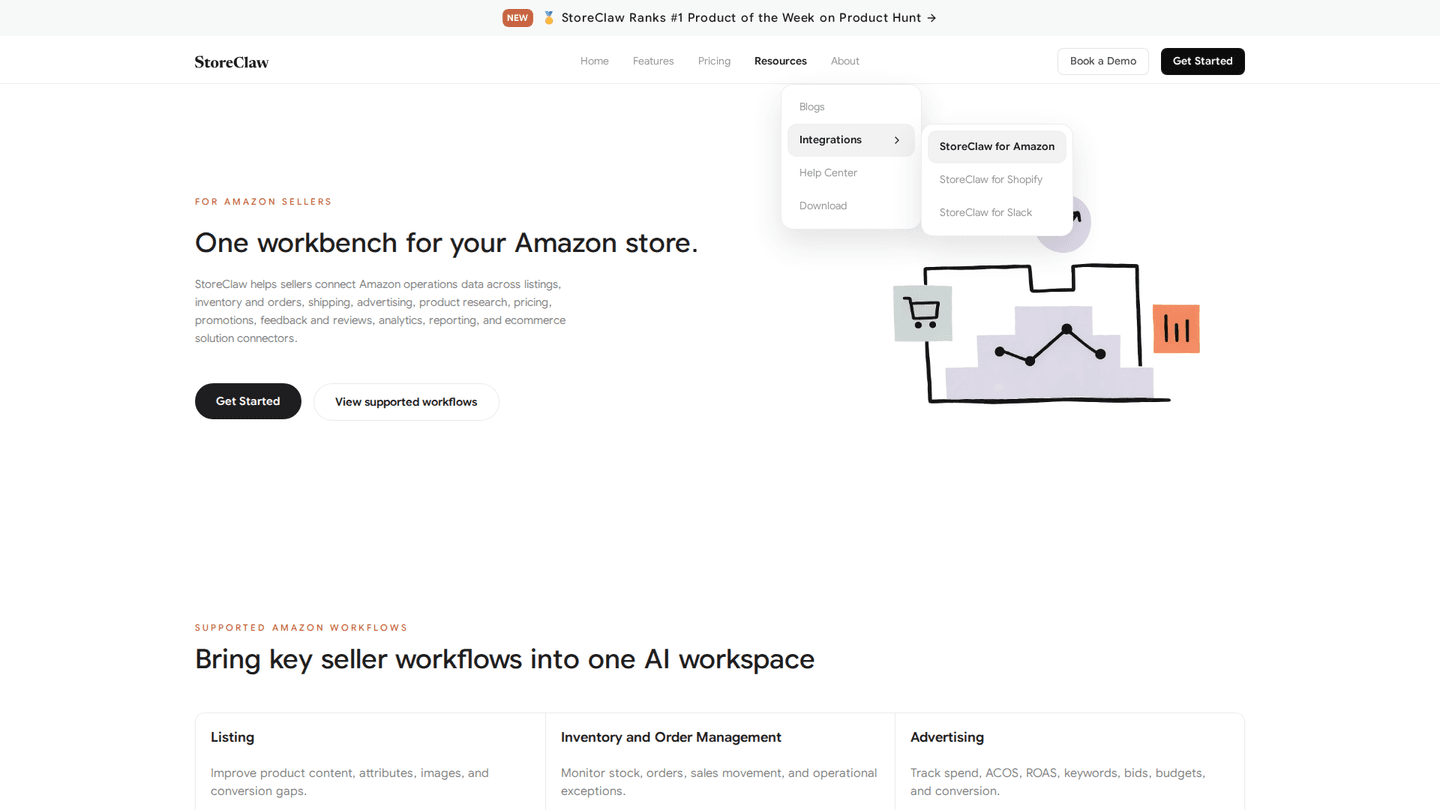Image resolution: width=1440 pixels, height=810 pixels.
Task: Click the orange bar chart icon
Action: (x=1176, y=329)
